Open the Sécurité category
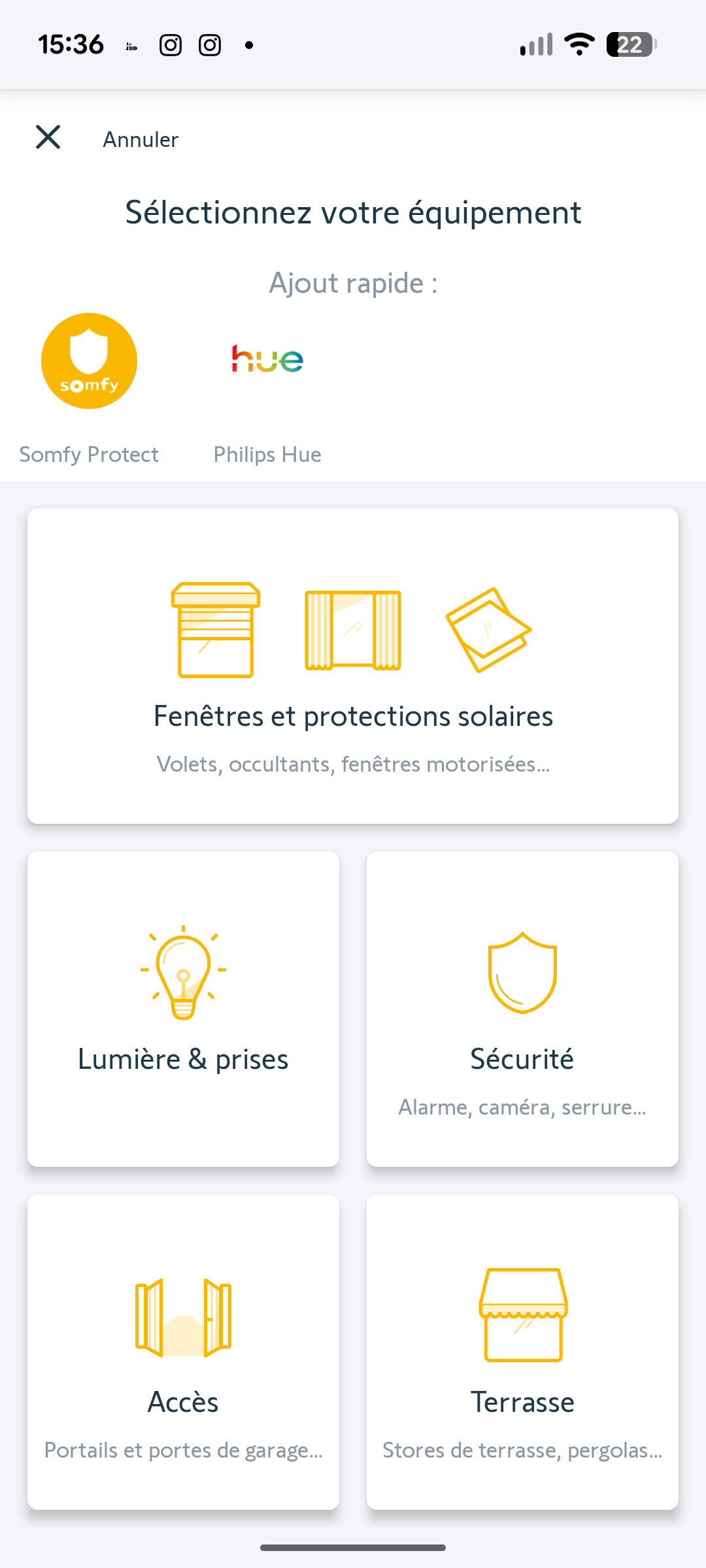The width and height of the screenshot is (706, 1568). [x=522, y=1059]
